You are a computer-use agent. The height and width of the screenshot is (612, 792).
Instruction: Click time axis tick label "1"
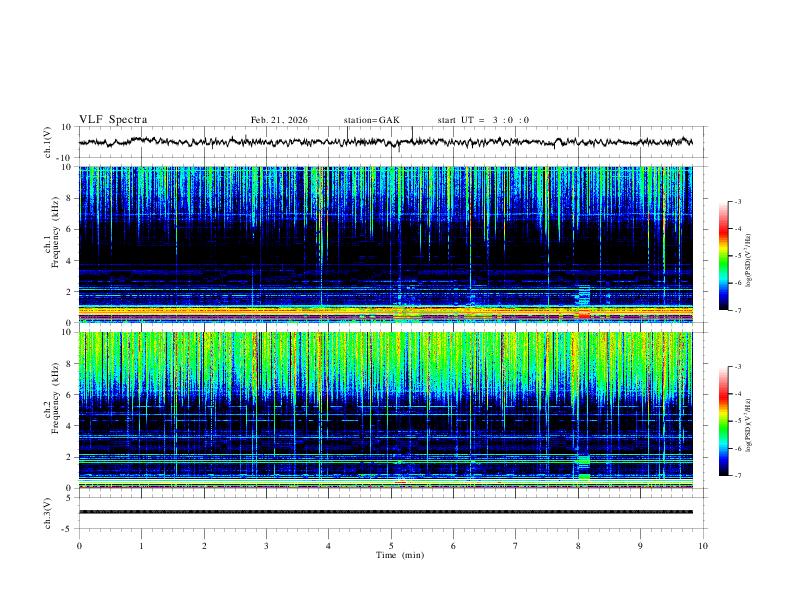click(141, 546)
